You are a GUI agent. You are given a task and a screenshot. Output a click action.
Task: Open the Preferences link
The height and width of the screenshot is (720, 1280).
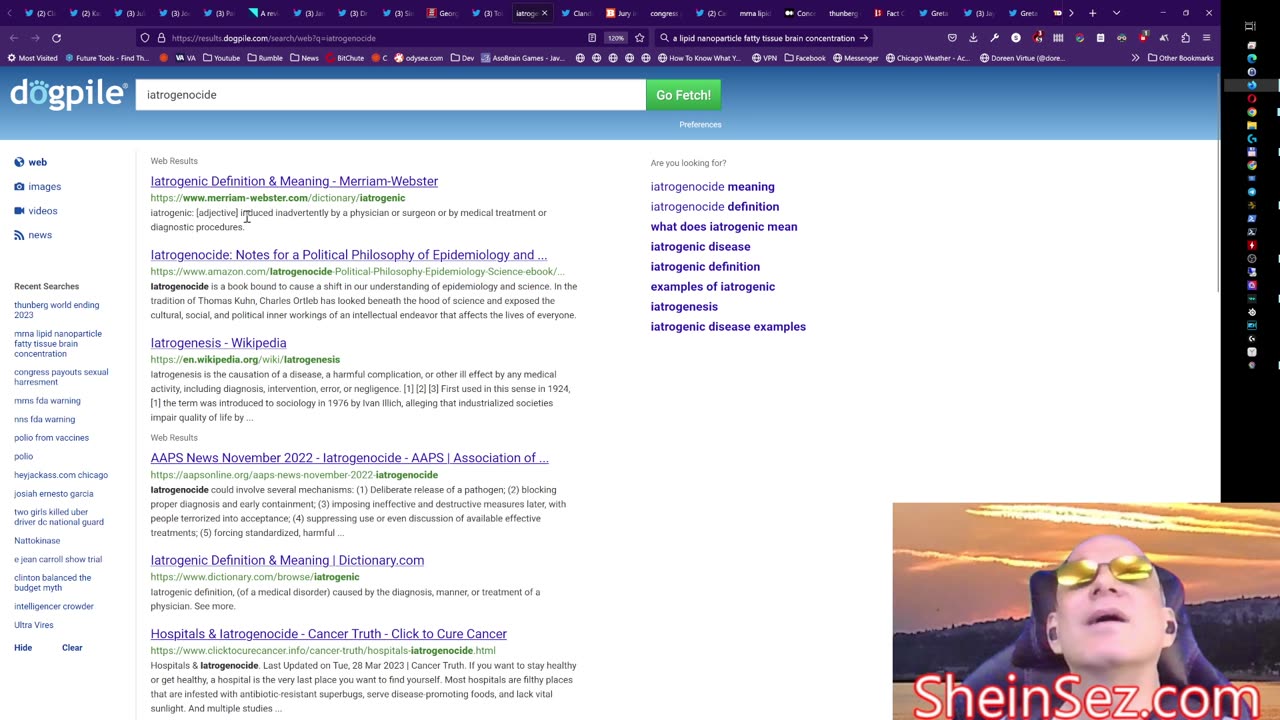pos(700,125)
